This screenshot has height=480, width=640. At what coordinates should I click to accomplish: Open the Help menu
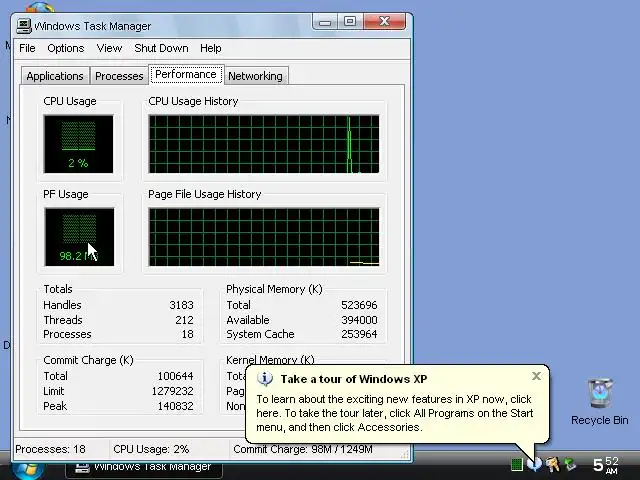pos(211,48)
